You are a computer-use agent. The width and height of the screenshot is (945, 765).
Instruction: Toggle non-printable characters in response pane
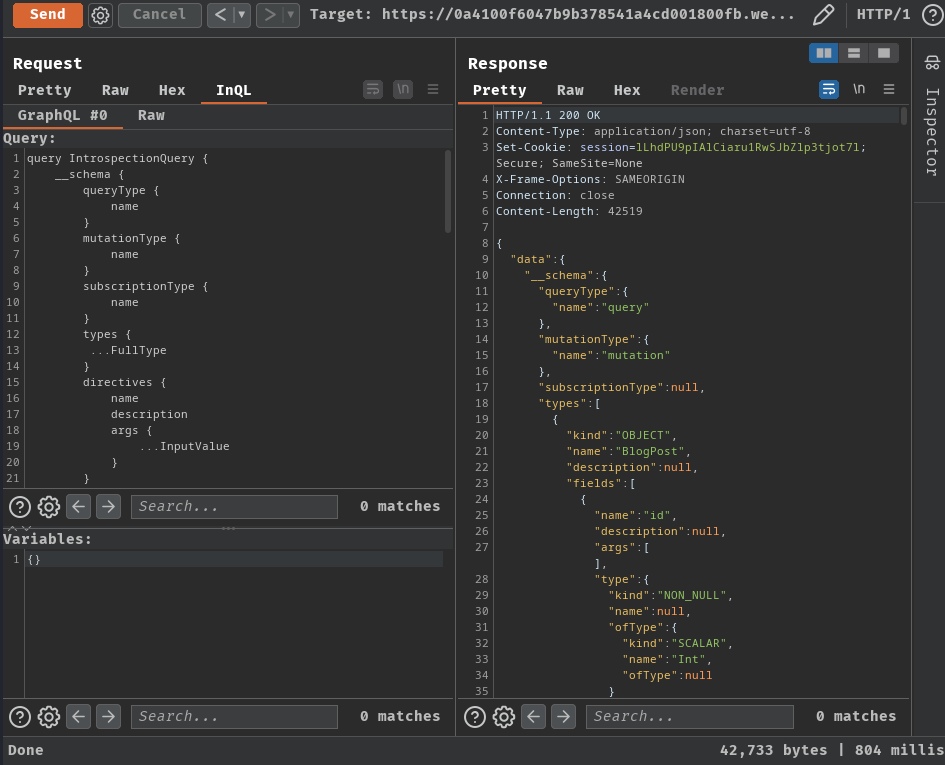point(859,90)
